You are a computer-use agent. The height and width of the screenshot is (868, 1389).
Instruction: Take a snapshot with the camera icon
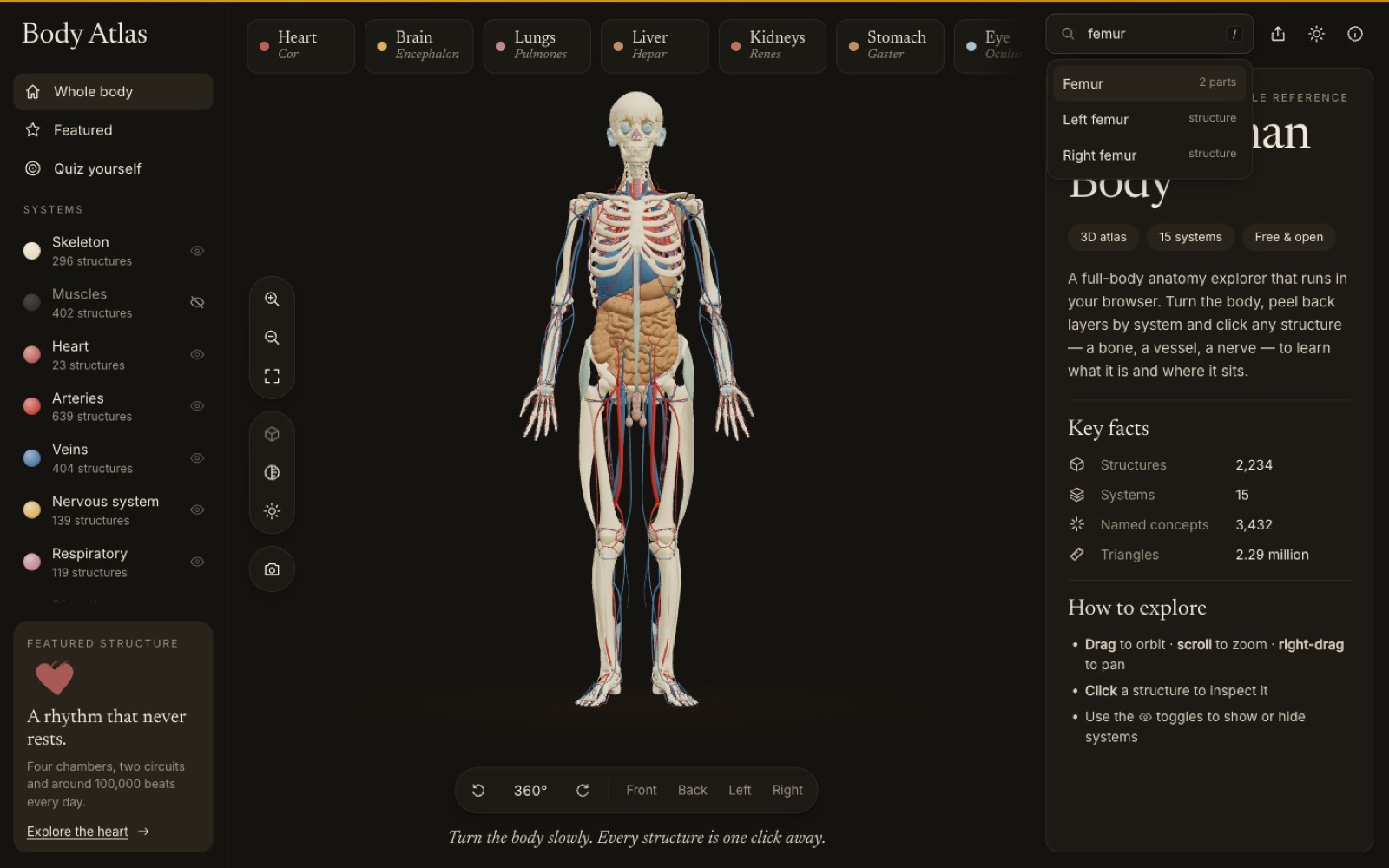tap(272, 569)
